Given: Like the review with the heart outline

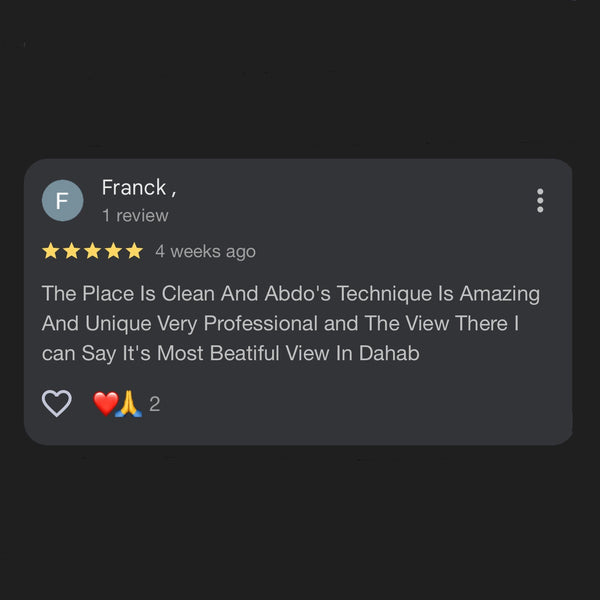Looking at the screenshot, I should pos(57,404).
